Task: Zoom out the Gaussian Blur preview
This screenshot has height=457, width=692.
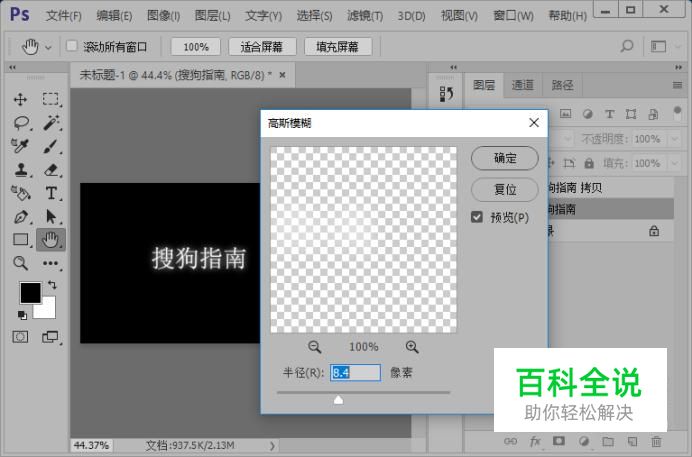Action: [x=314, y=347]
